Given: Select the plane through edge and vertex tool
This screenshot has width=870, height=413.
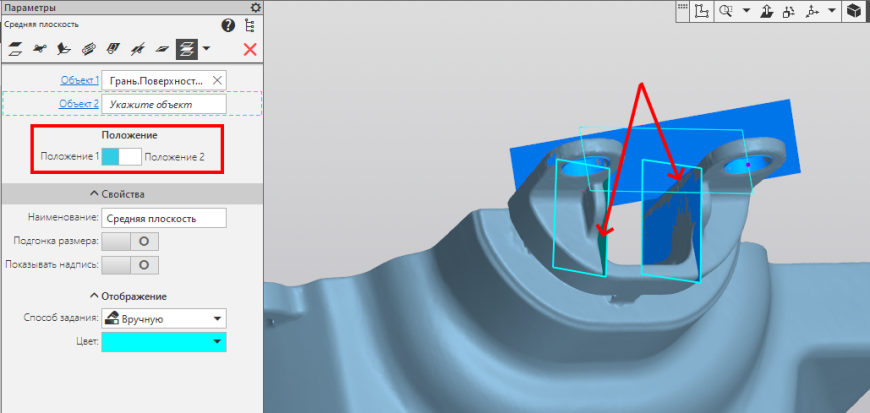Looking at the screenshot, I should [113, 49].
